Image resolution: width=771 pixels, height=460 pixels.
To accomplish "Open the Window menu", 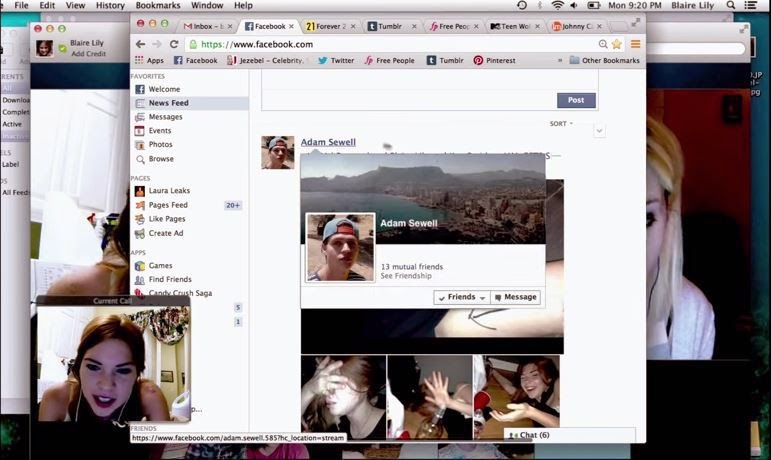I will point(207,5).
